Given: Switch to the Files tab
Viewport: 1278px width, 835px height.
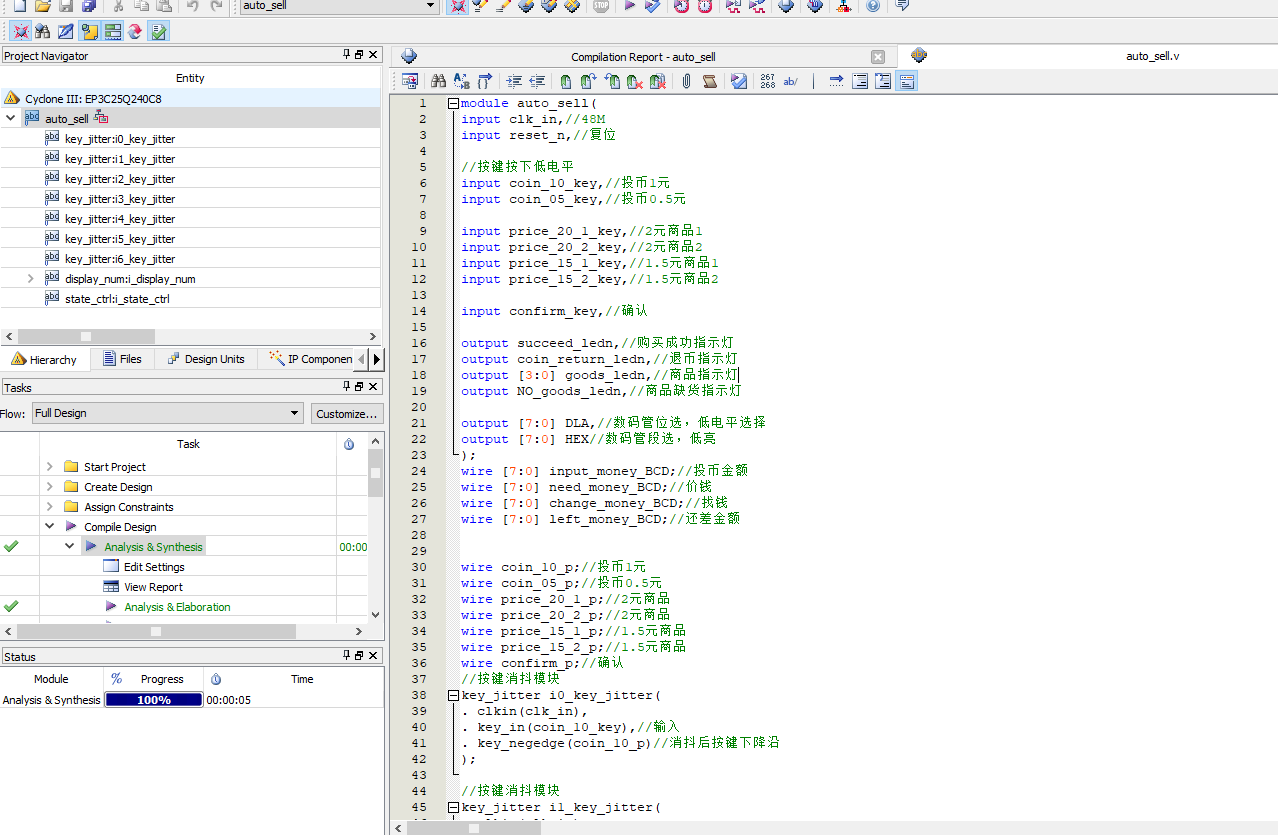Looking at the screenshot, I should (x=122, y=359).
